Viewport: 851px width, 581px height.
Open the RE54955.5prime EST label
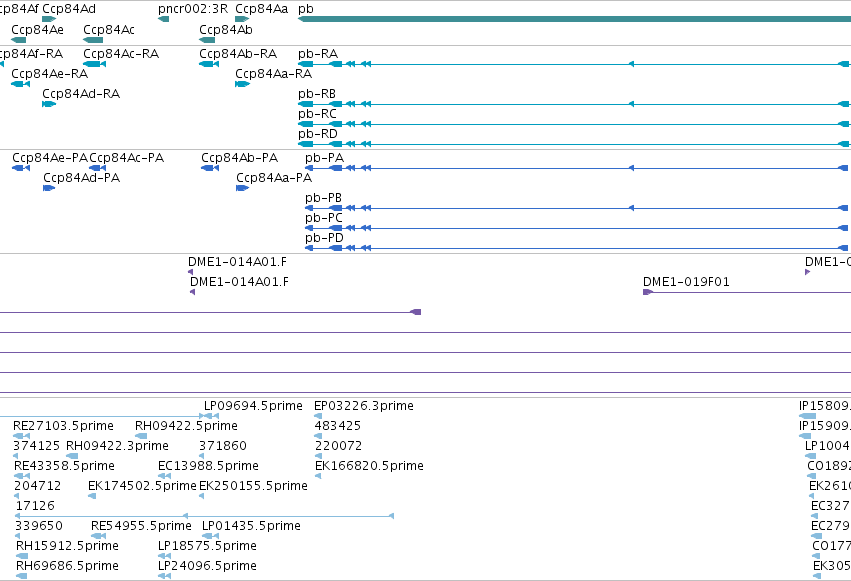141,526
